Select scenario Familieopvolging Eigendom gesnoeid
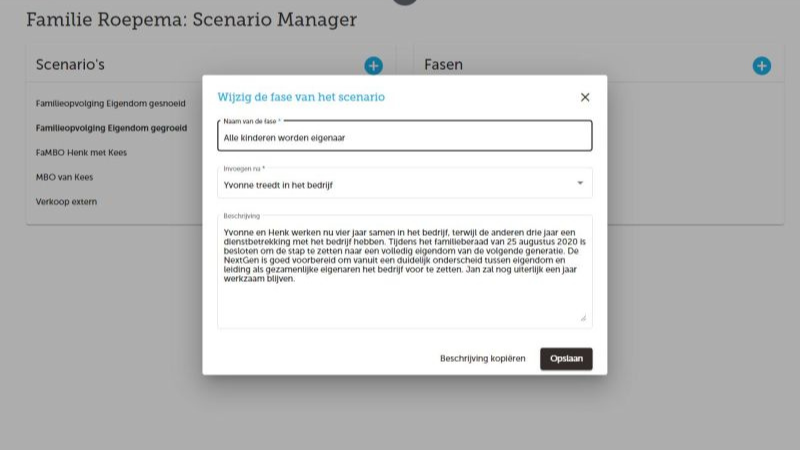 tap(110, 103)
